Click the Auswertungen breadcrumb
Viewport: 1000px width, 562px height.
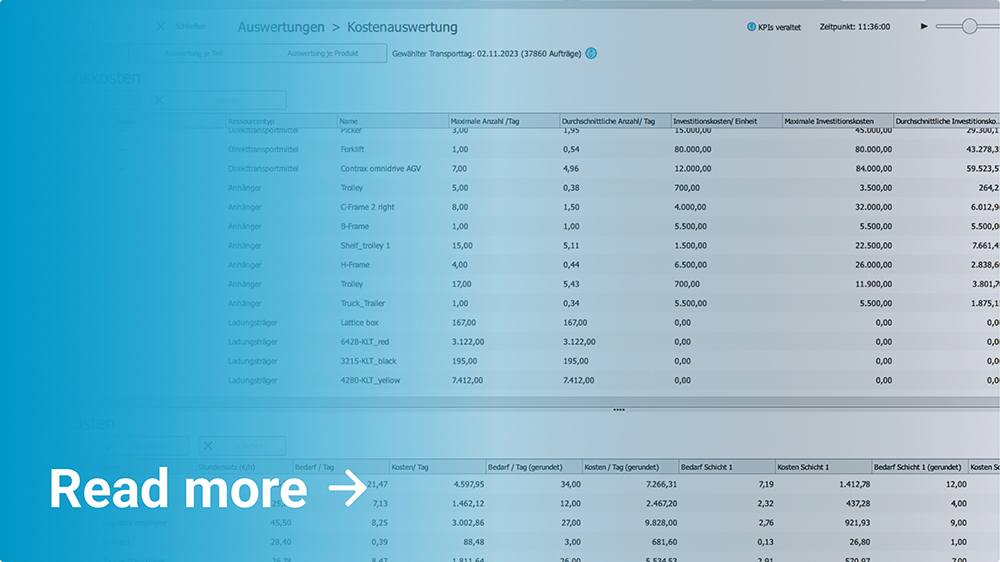pos(281,27)
